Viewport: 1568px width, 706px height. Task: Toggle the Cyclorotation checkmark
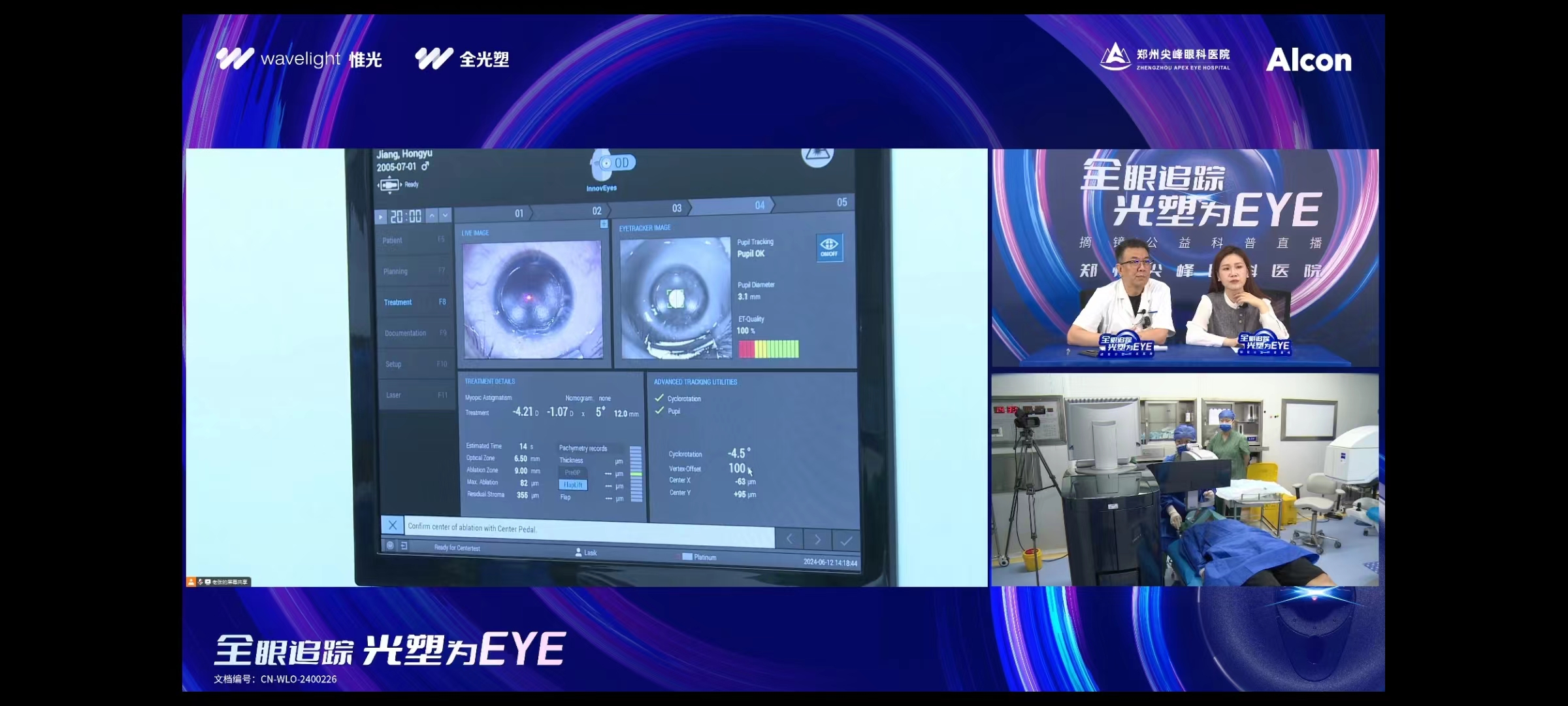pyautogui.click(x=659, y=397)
